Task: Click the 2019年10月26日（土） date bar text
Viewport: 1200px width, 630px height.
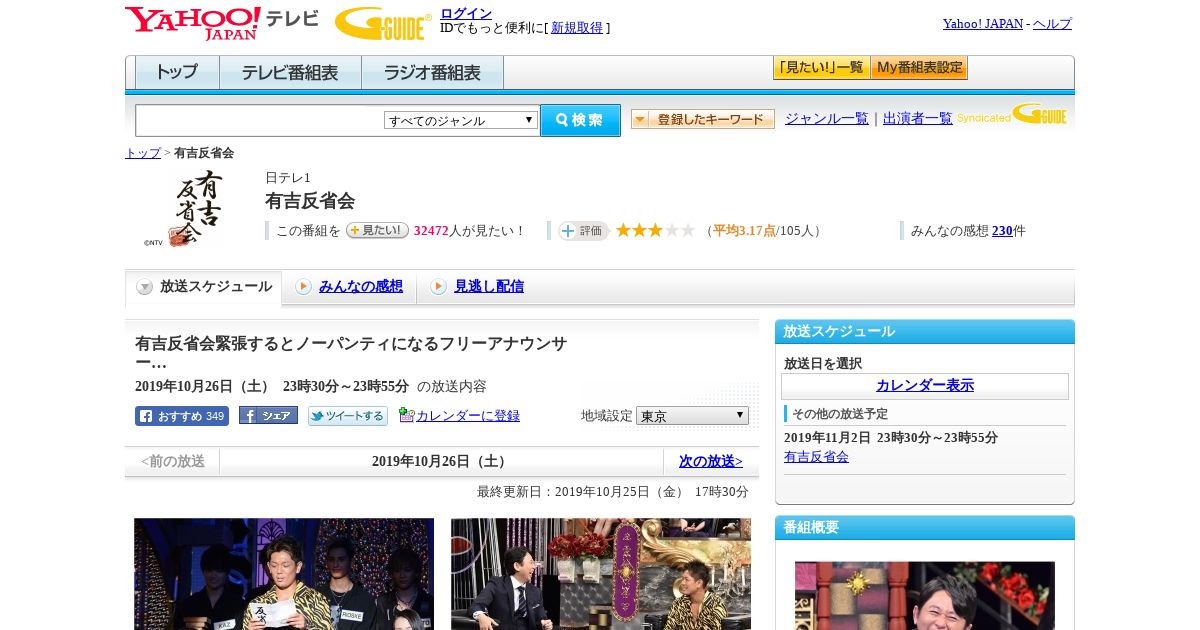Action: [441, 461]
